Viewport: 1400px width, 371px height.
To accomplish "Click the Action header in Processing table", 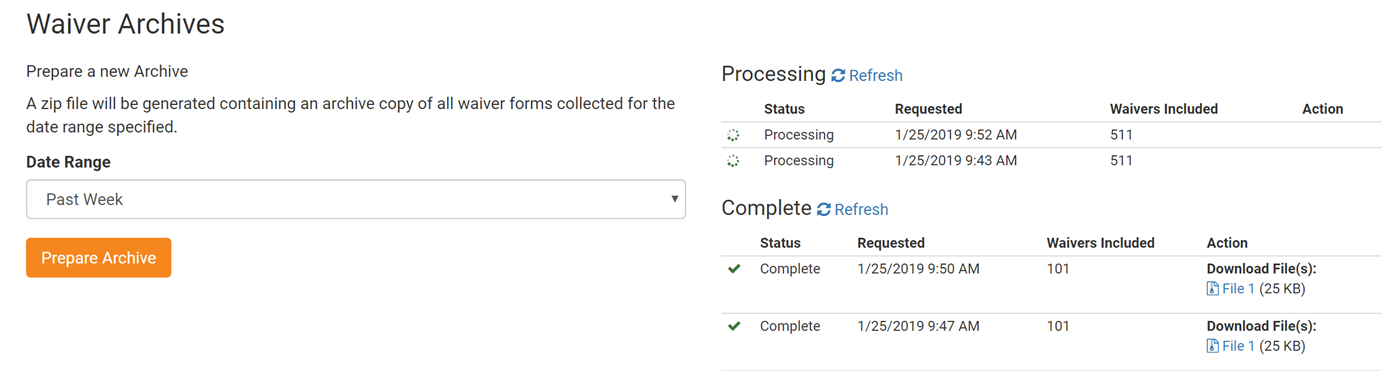I will (x=1323, y=109).
